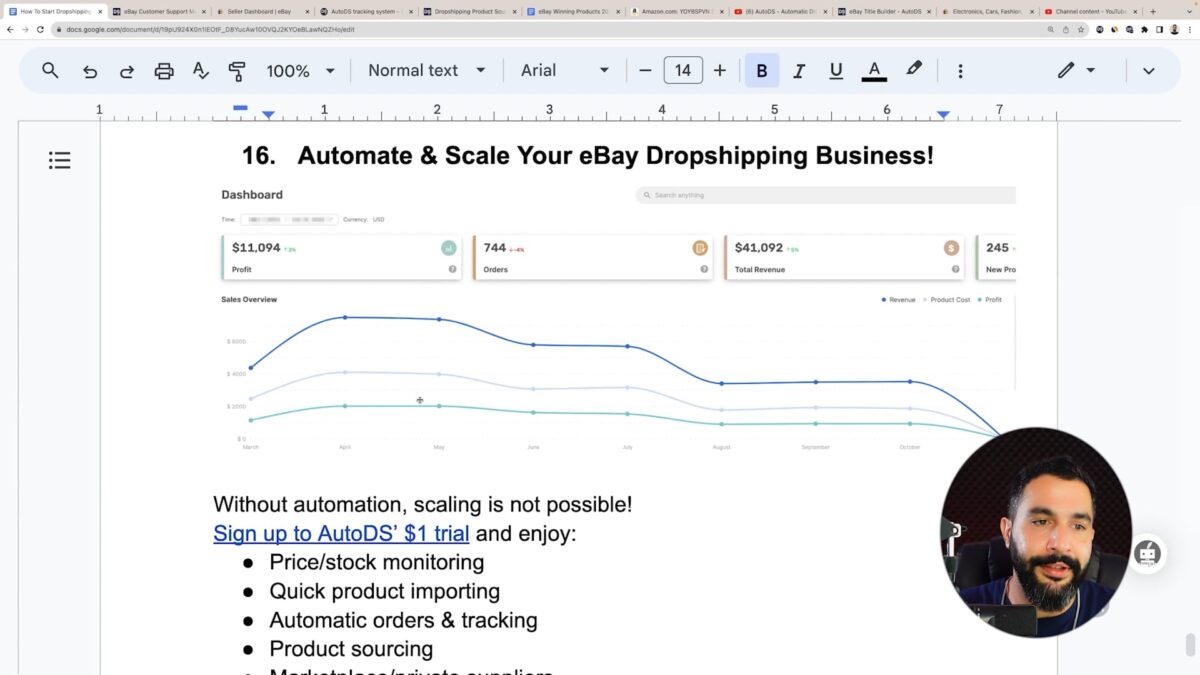Image resolution: width=1200 pixels, height=675 pixels.
Task: Collapse the menus with the chevron arrow
Action: [1148, 71]
